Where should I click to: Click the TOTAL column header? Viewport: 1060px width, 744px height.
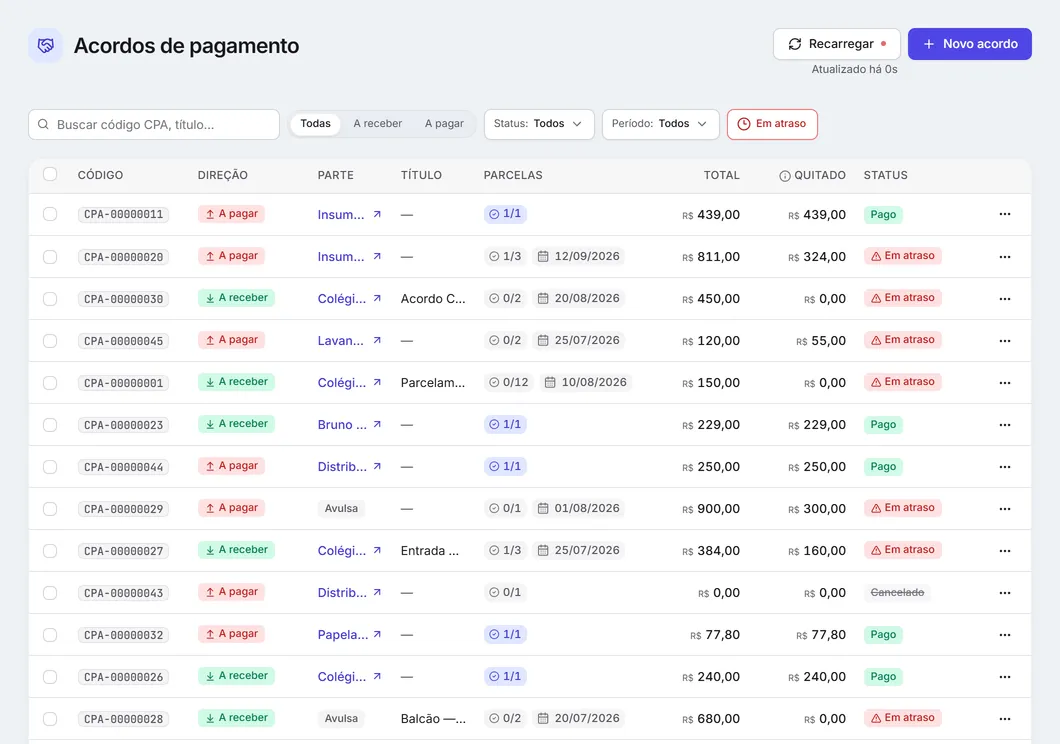tap(721, 175)
